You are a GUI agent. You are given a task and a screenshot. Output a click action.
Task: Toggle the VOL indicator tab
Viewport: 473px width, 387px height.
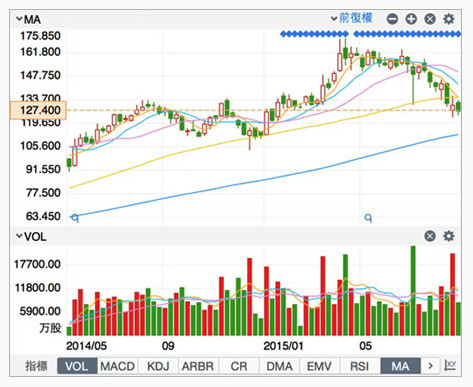tap(77, 366)
